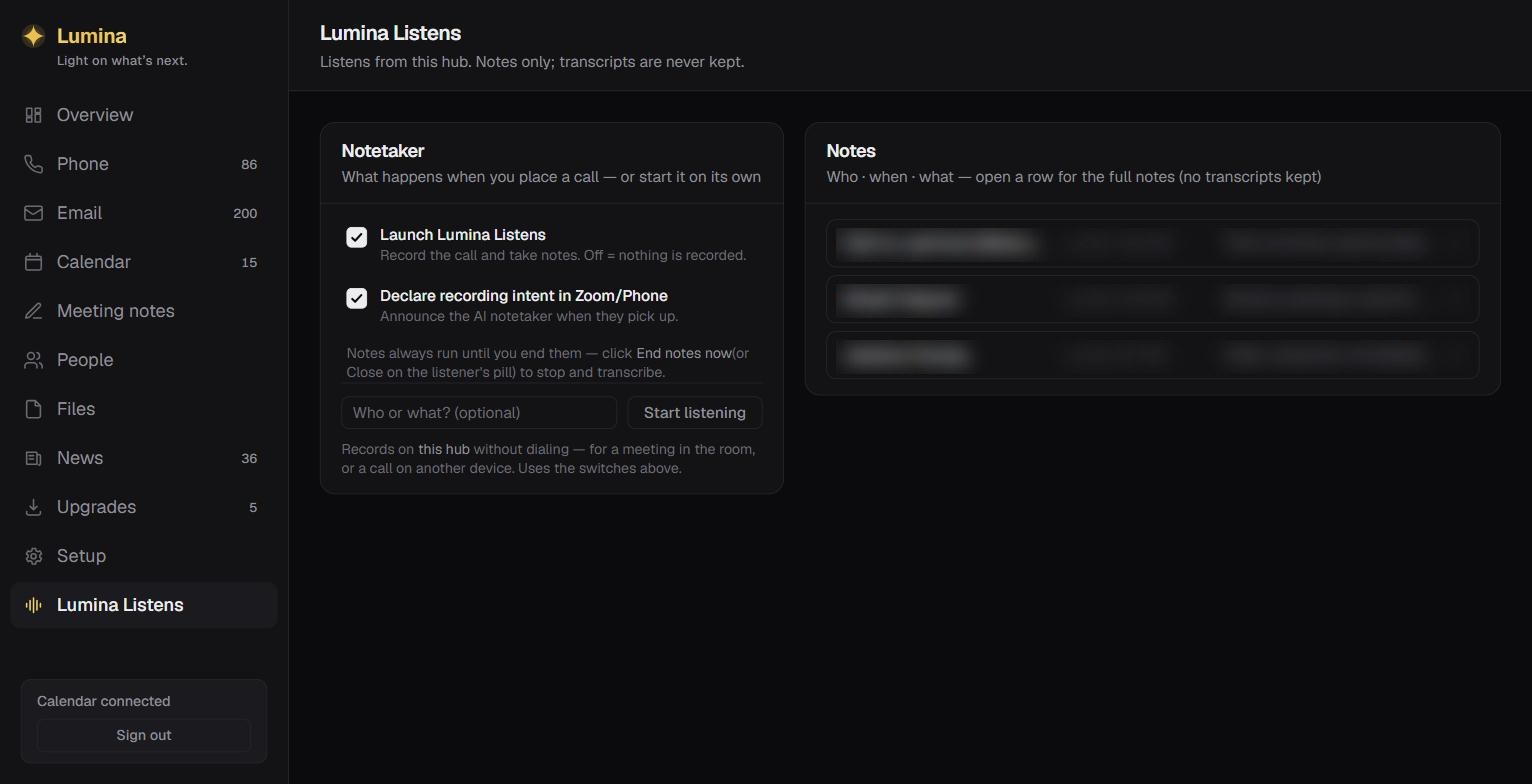Click the People icon in sidebar
This screenshot has width=1532, height=784.
[33, 360]
